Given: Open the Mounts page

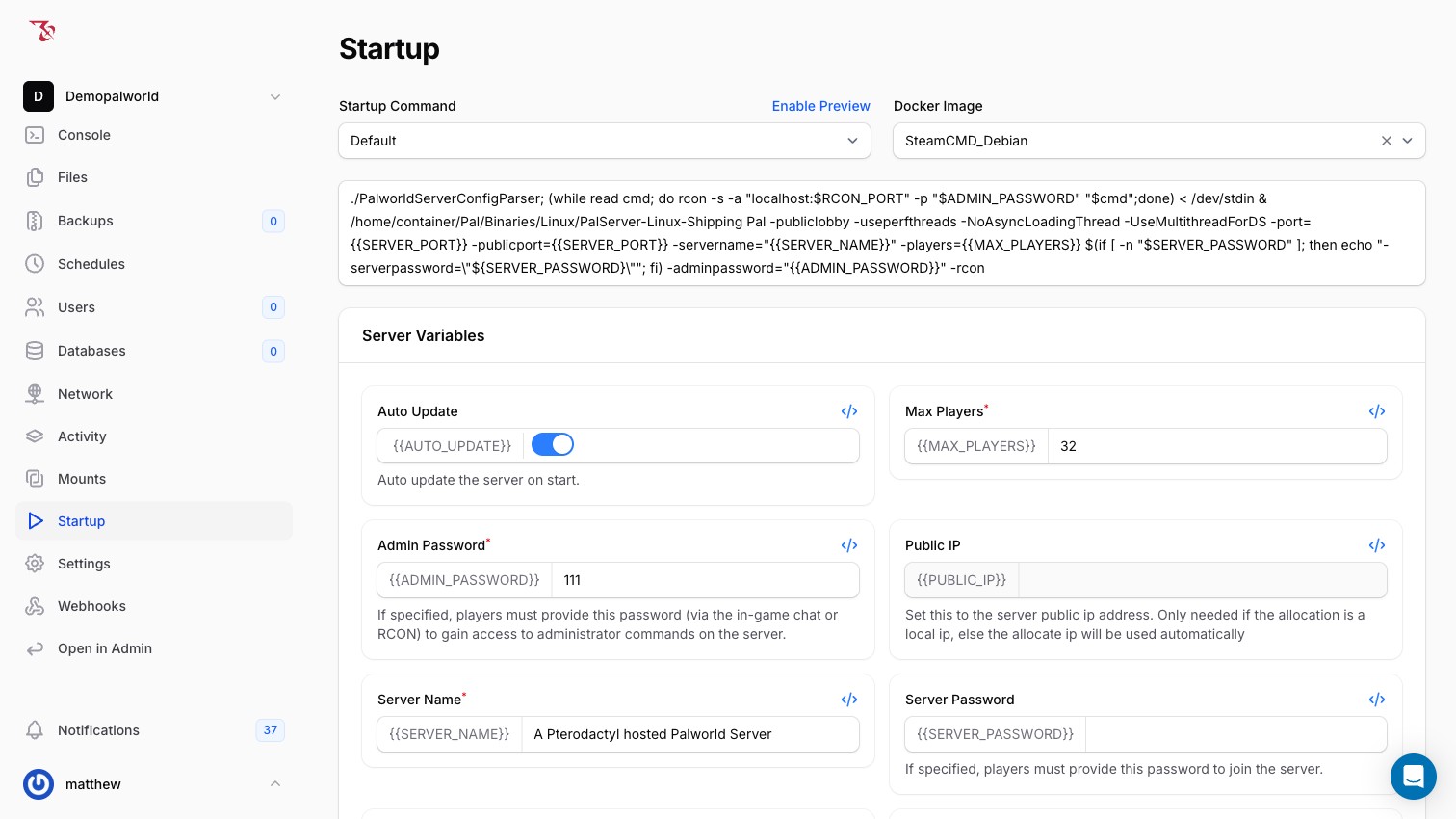Looking at the screenshot, I should pos(154,479).
